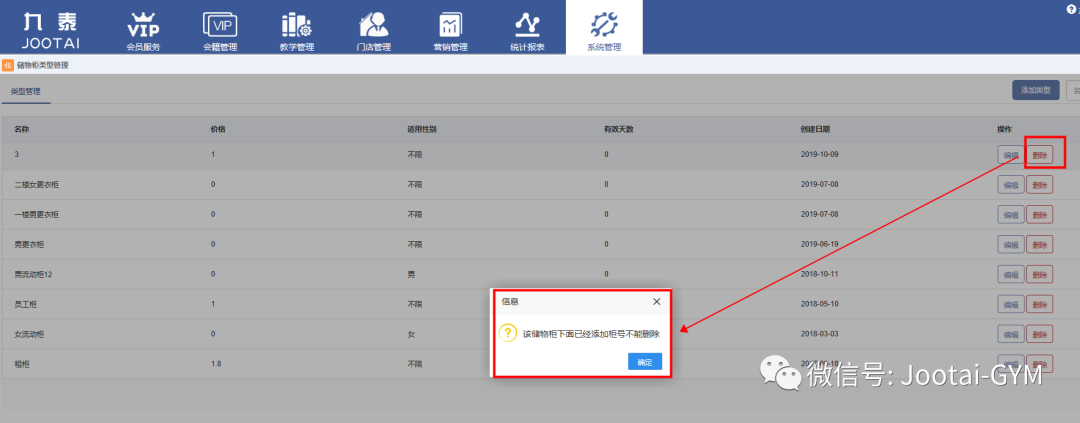
Task: Open the 营销管理 chart module
Action: pyautogui.click(x=450, y=30)
